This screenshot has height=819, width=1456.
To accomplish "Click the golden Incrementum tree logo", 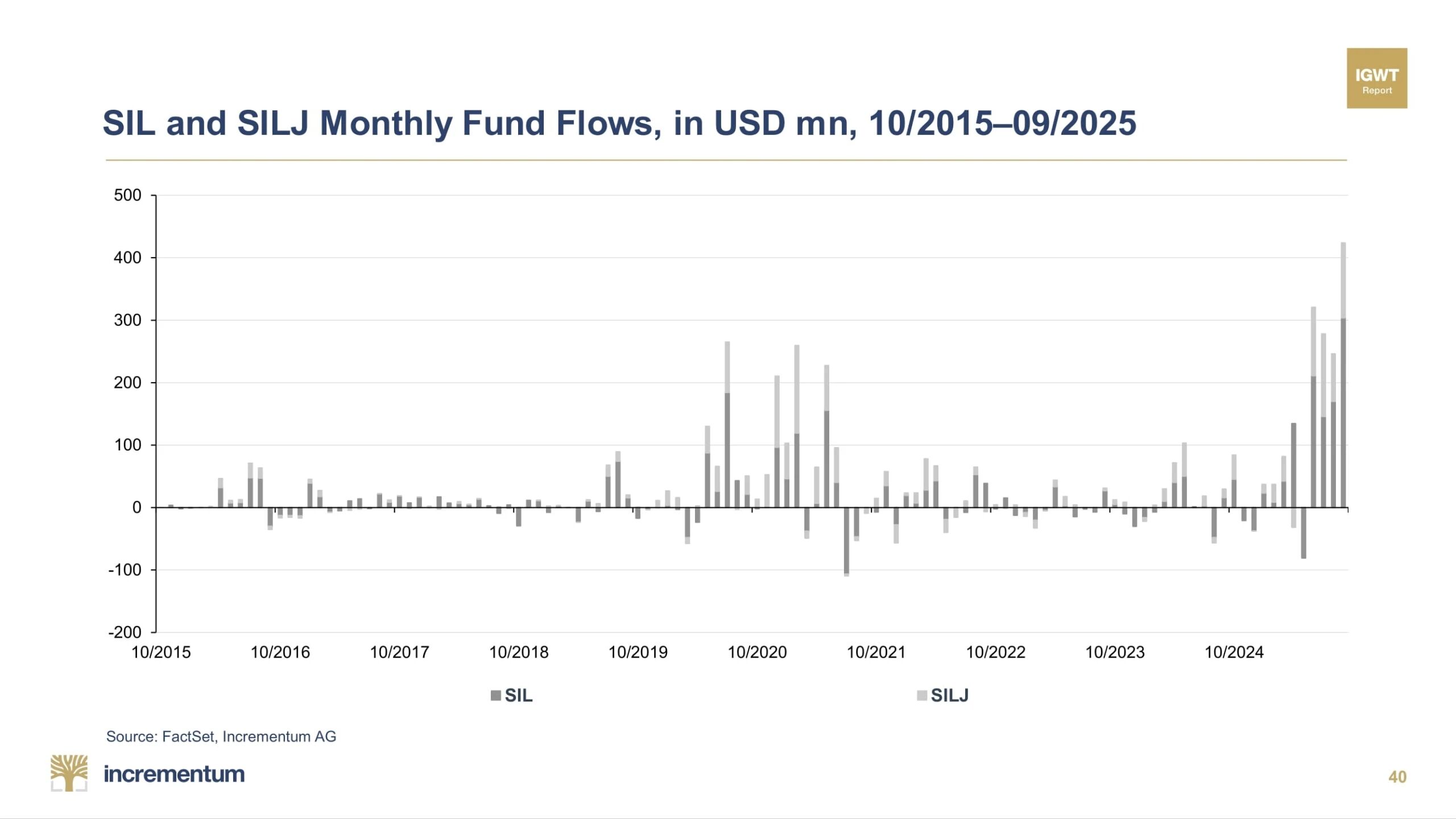I will coord(69,772).
